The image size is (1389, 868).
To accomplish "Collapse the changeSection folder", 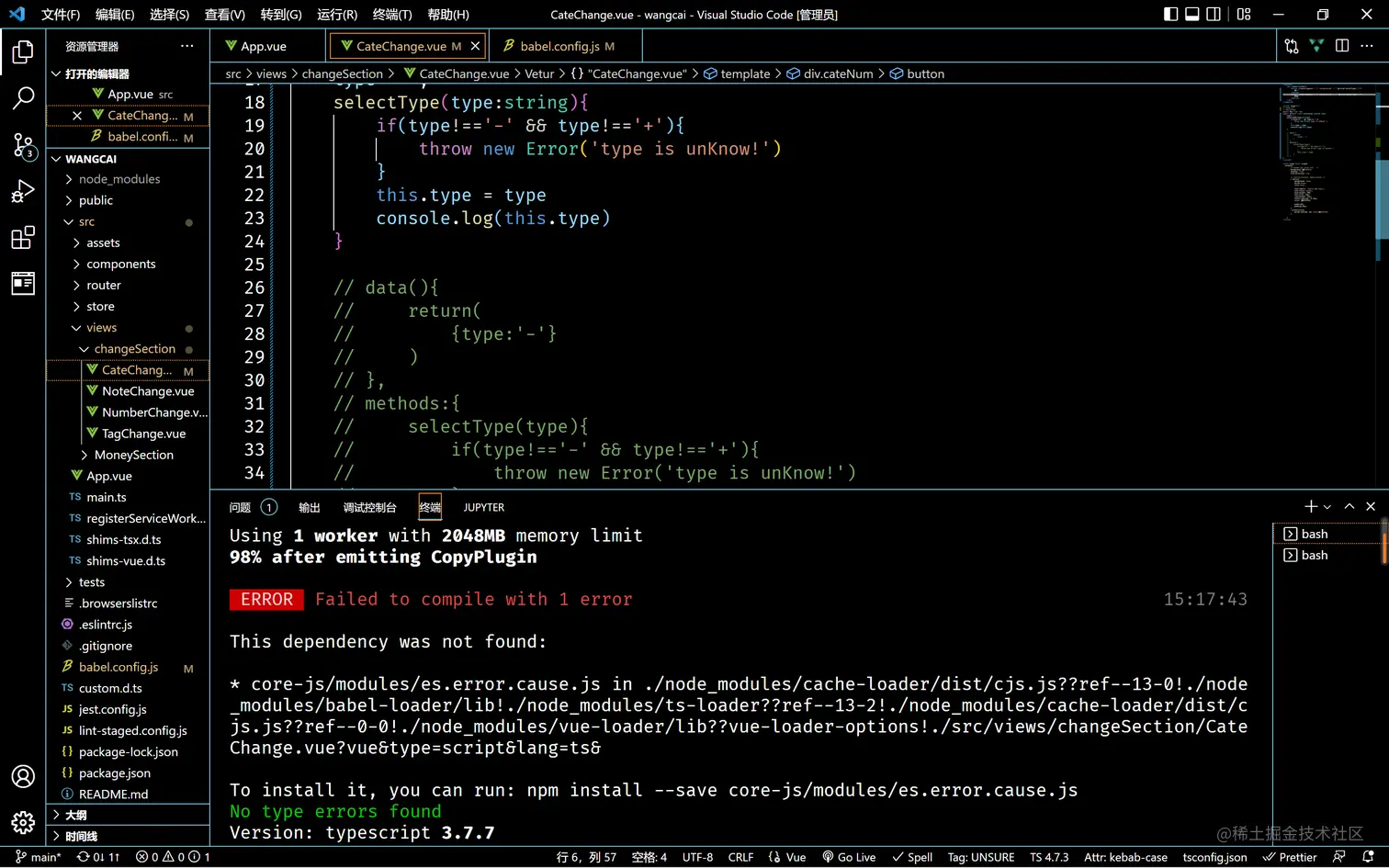I will pos(129,349).
